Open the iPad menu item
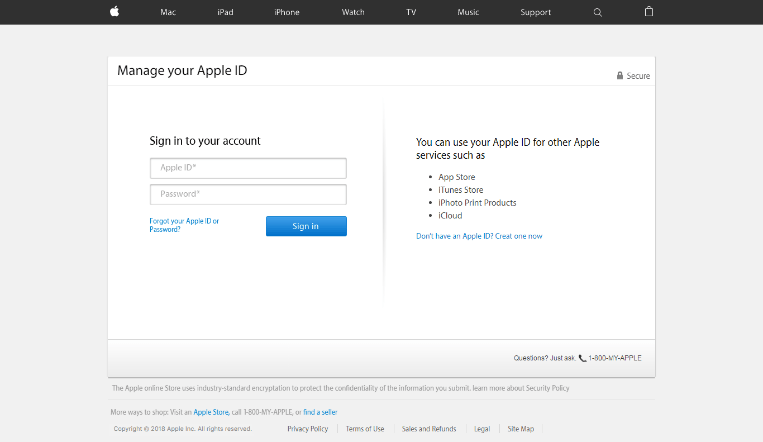The image size is (763, 442). click(x=225, y=12)
